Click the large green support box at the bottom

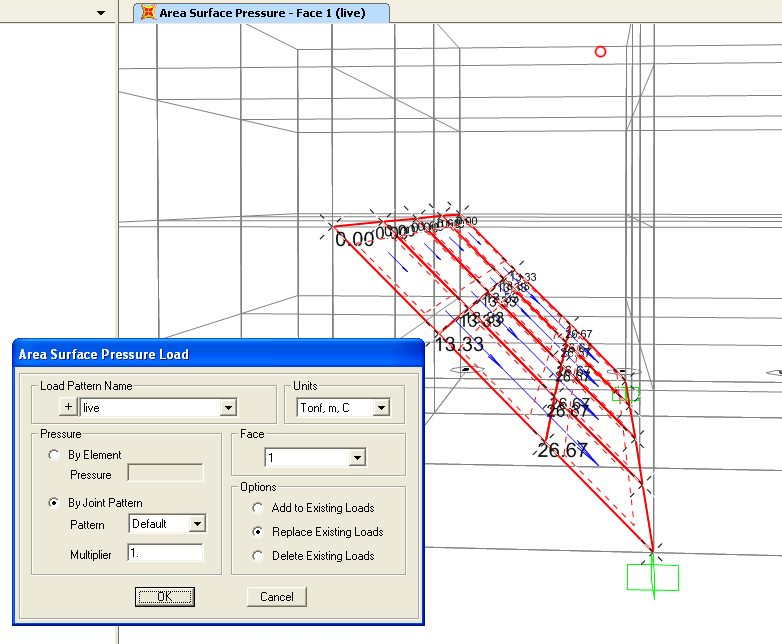point(653,577)
